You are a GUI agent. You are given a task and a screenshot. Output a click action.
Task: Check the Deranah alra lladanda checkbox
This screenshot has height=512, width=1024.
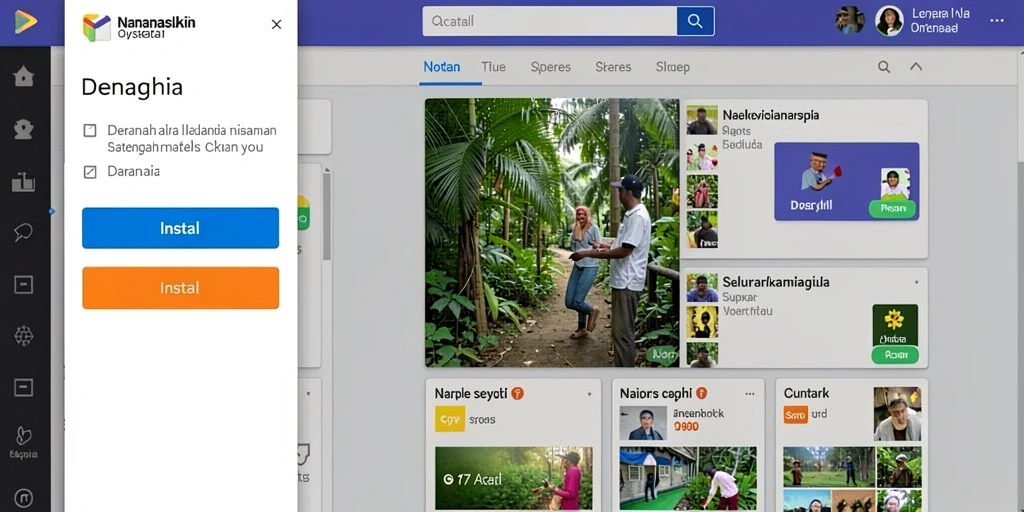coord(90,130)
